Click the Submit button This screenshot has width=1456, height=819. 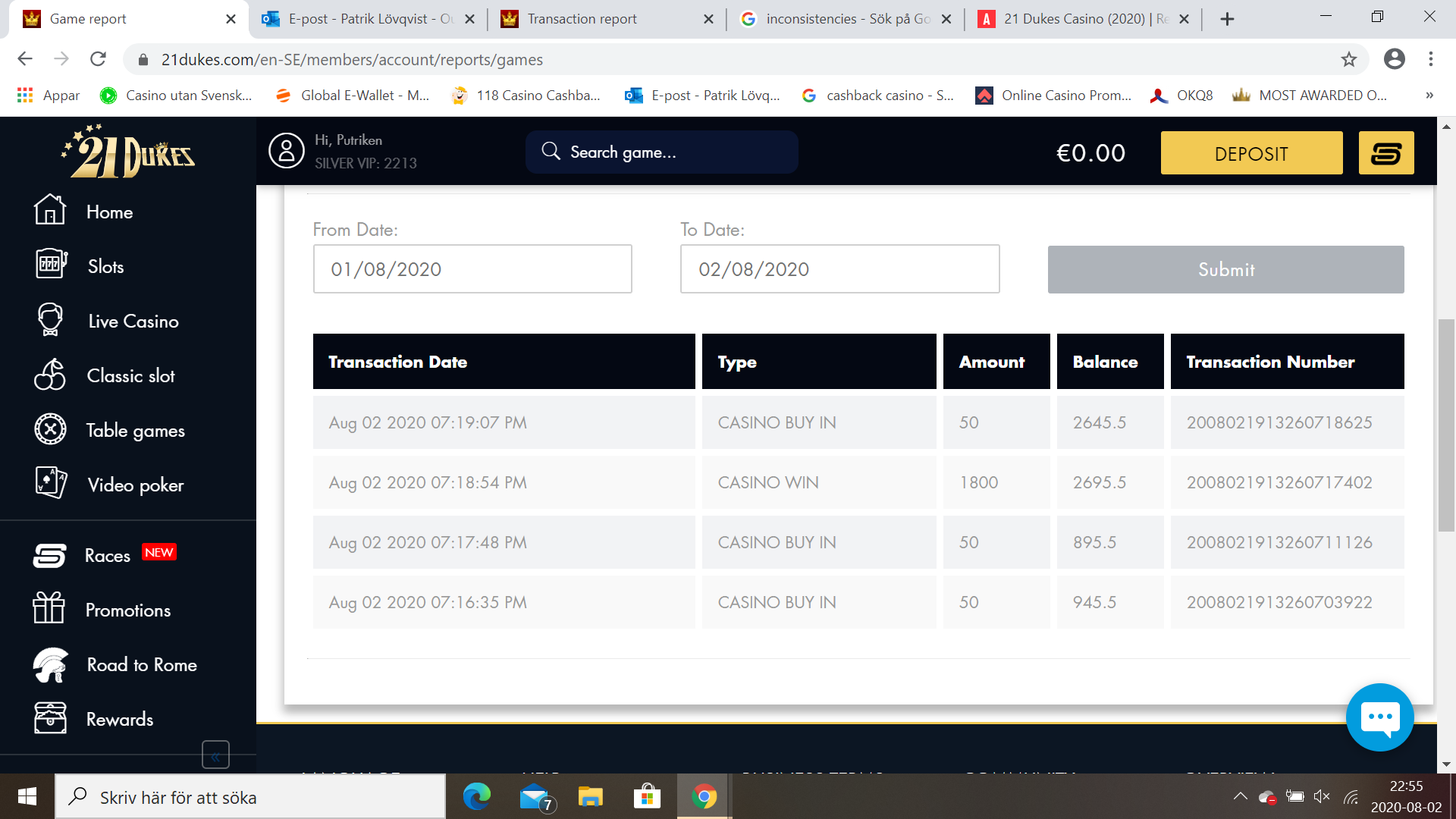(1225, 269)
